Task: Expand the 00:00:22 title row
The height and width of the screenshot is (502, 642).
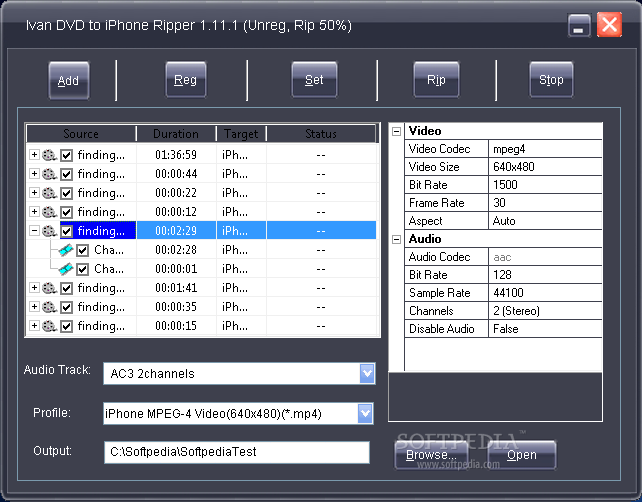Action: pyautogui.click(x=34, y=192)
